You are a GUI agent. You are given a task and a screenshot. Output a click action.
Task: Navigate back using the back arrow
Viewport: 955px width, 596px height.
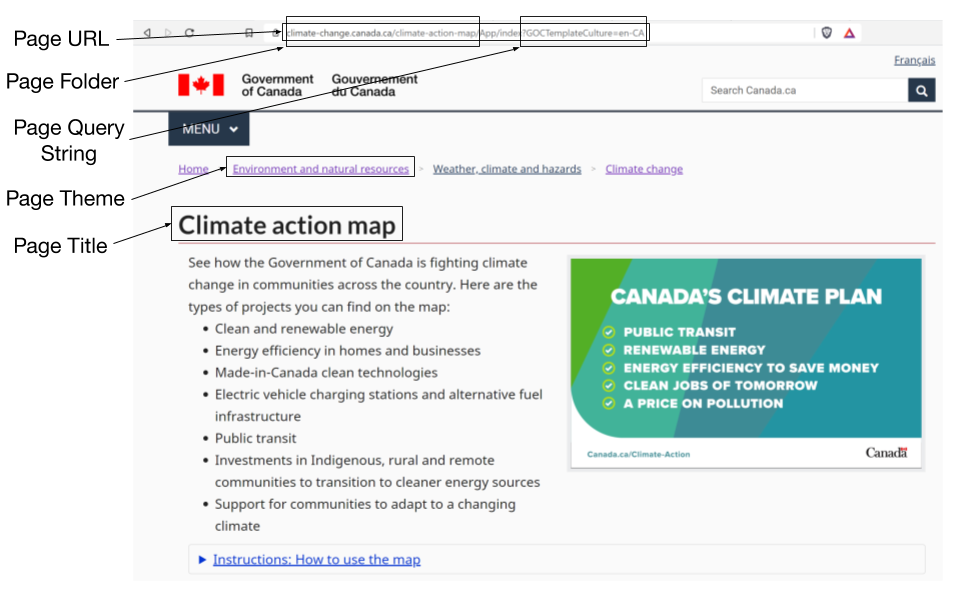click(146, 32)
